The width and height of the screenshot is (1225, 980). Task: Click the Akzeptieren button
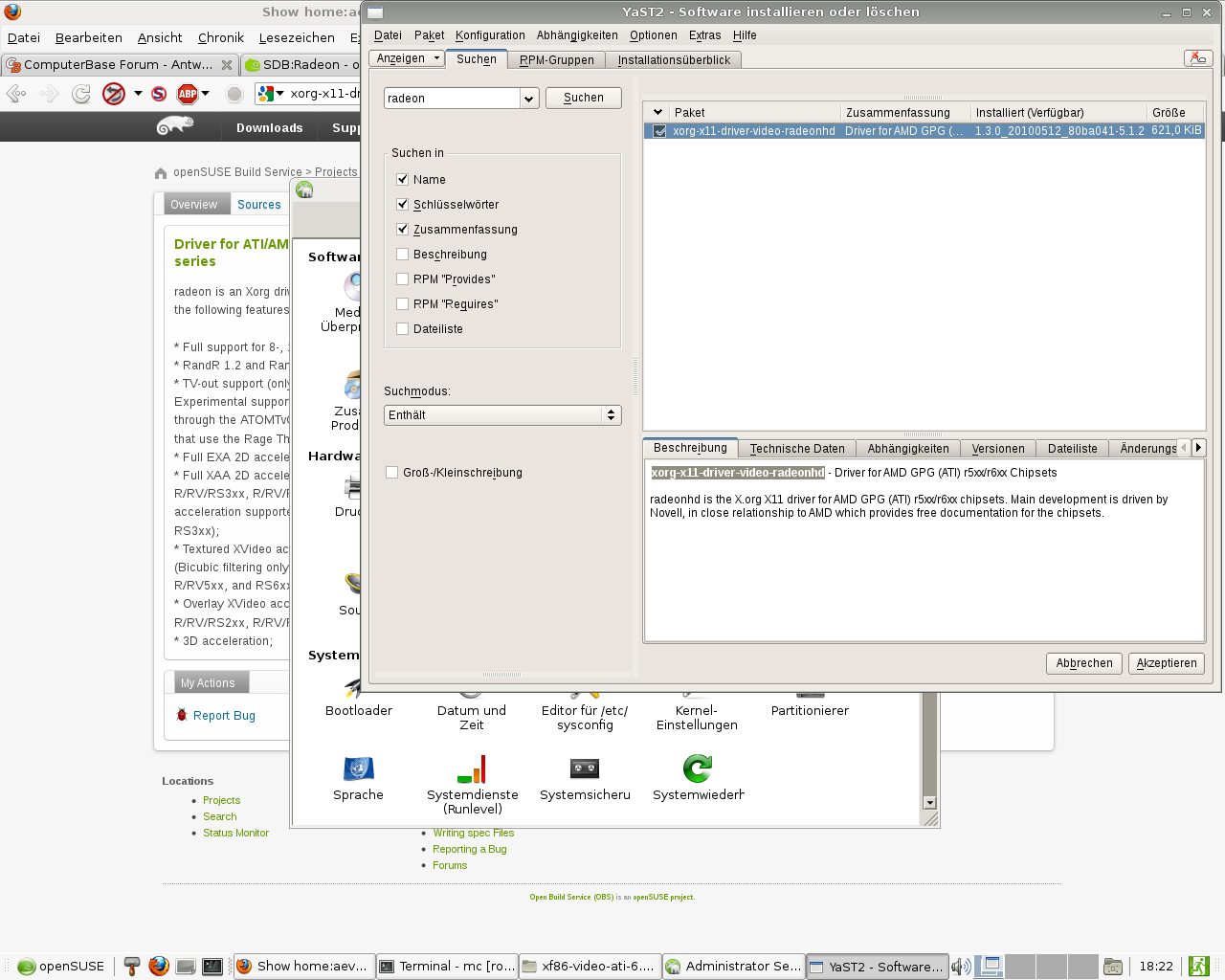pos(1167,663)
